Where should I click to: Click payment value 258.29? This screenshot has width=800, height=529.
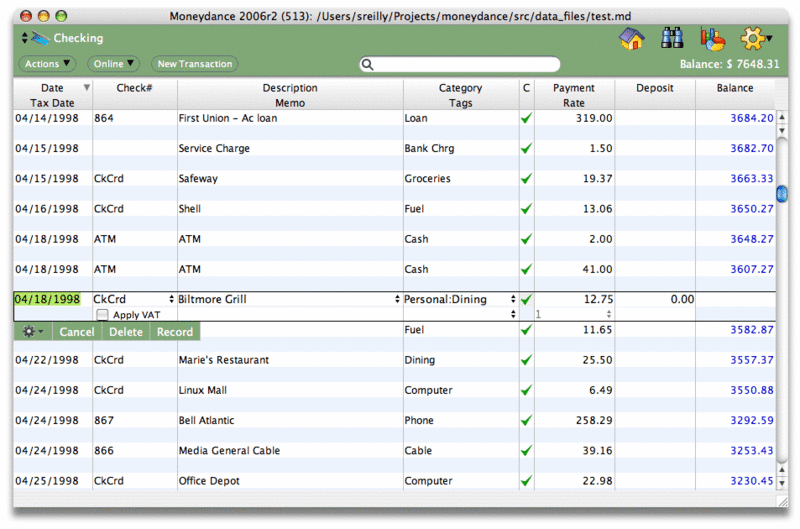point(594,420)
